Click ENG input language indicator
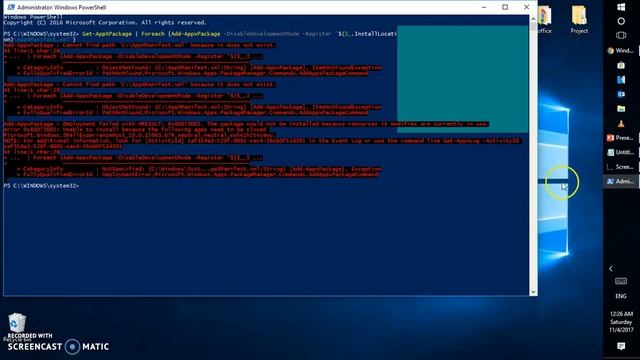 (621, 296)
